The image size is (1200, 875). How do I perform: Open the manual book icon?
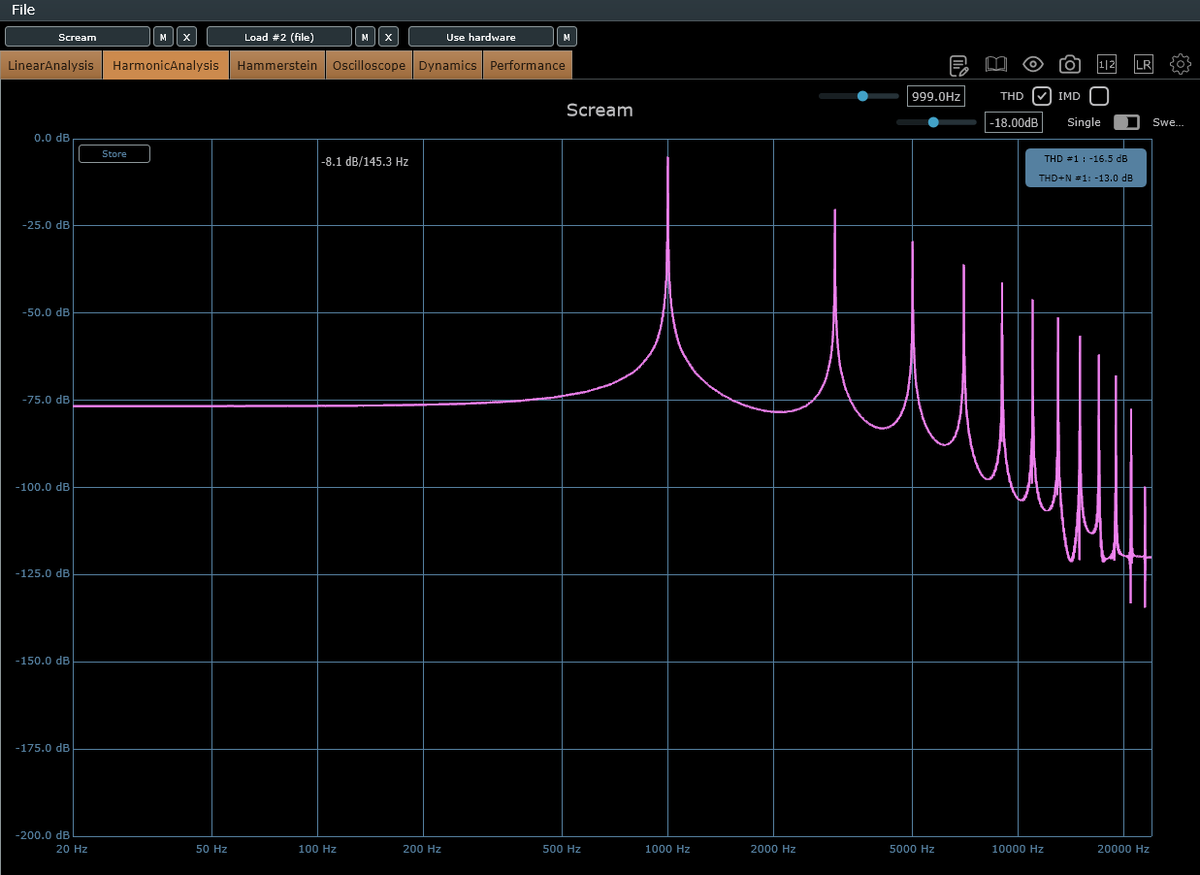click(x=996, y=65)
